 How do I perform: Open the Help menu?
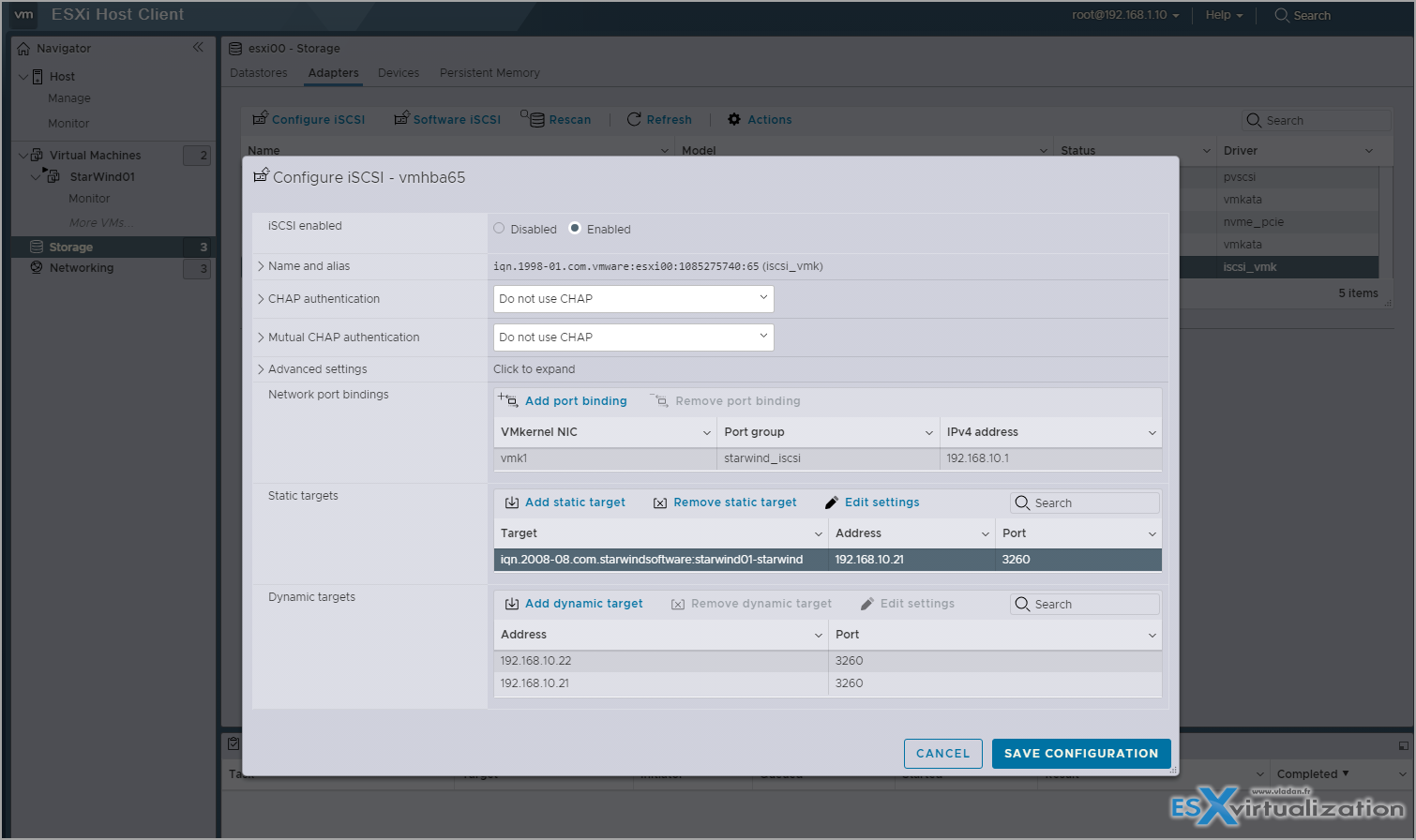[x=1224, y=15]
